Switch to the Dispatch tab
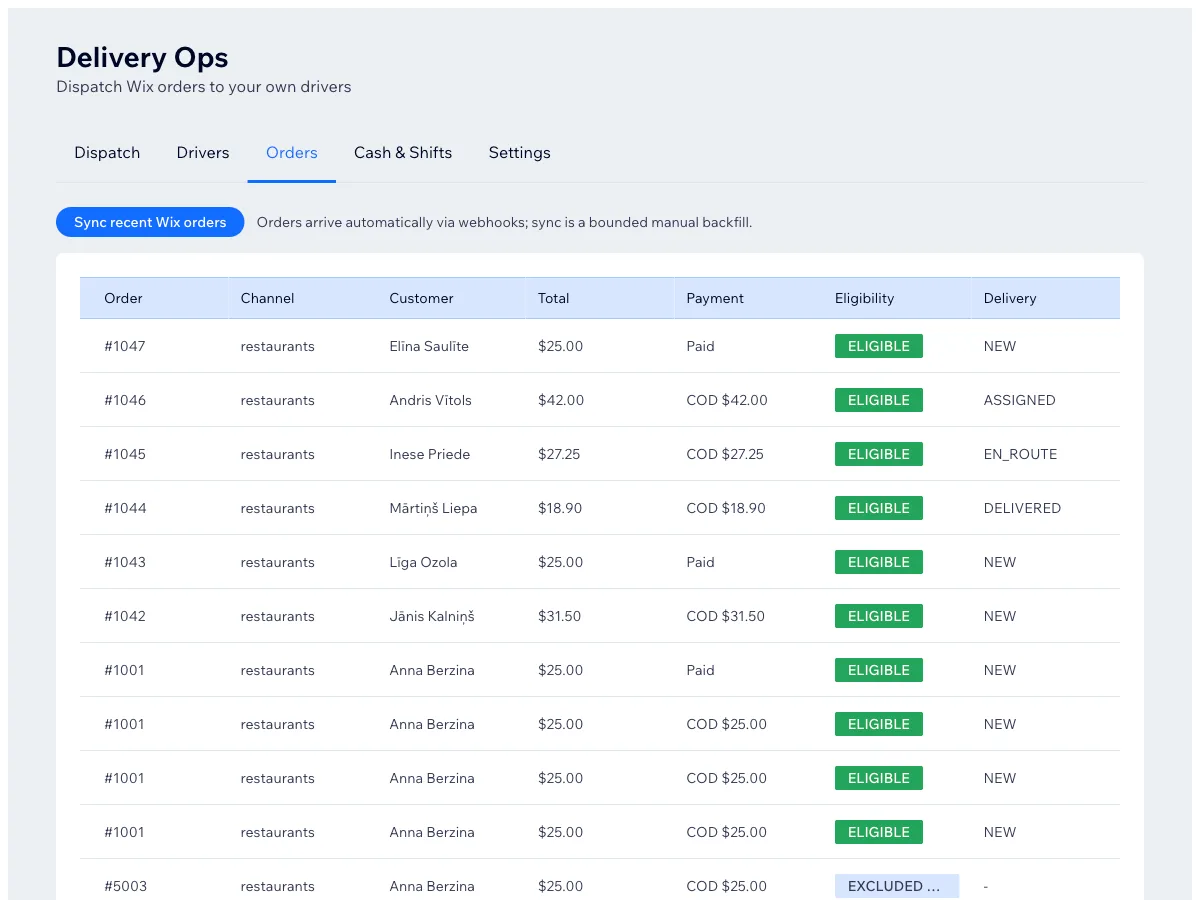The width and height of the screenshot is (1200, 900). tap(107, 153)
